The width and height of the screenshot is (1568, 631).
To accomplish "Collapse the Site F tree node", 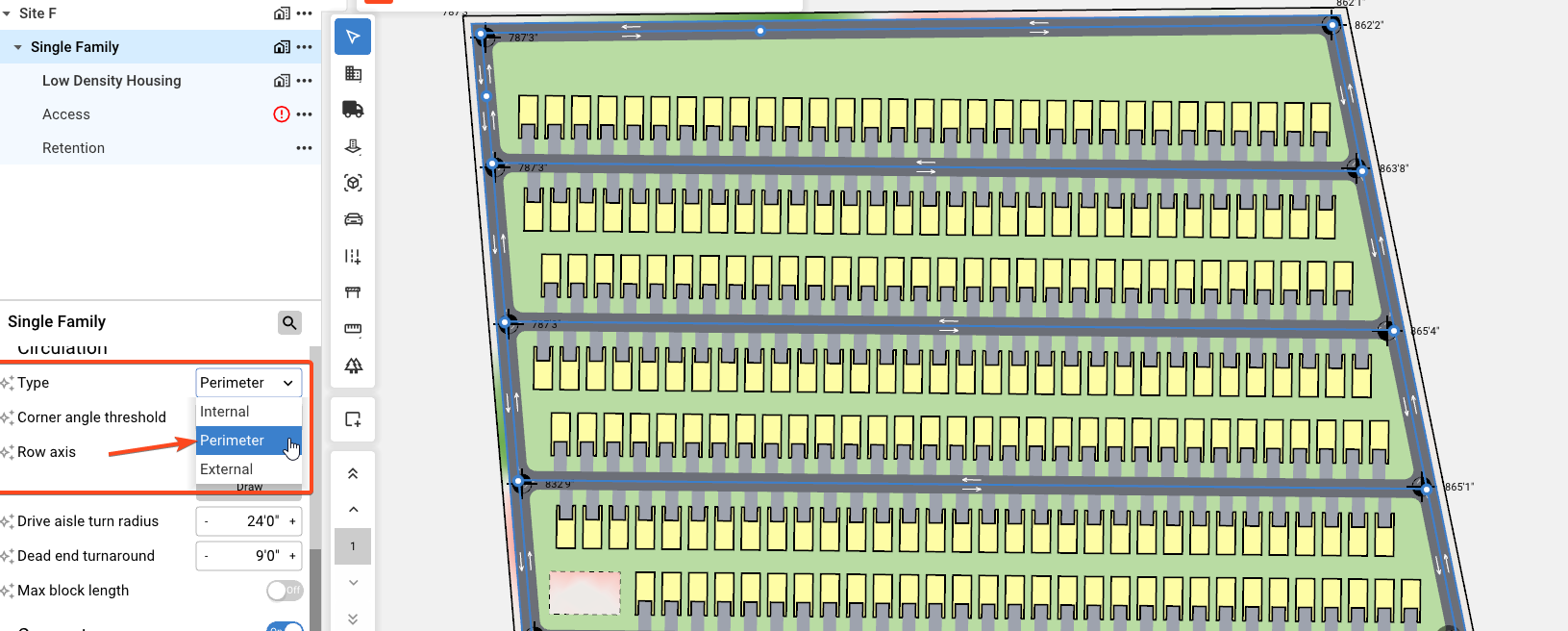I will (x=7, y=13).
